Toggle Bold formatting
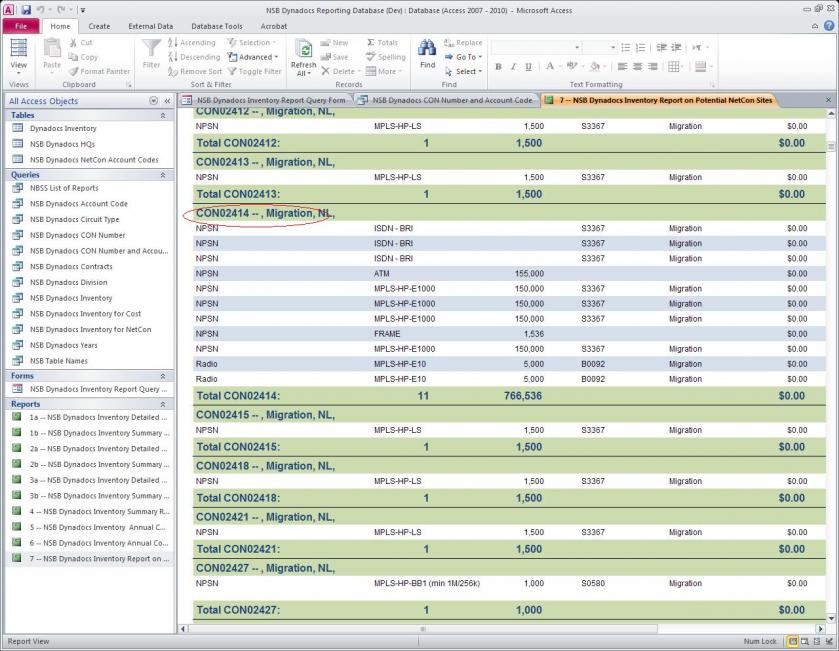The image size is (839, 651). 499,67
